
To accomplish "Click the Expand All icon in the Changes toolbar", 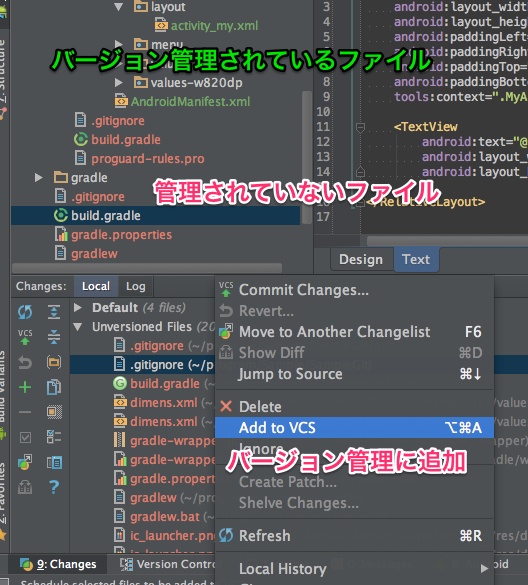I will [x=54, y=312].
